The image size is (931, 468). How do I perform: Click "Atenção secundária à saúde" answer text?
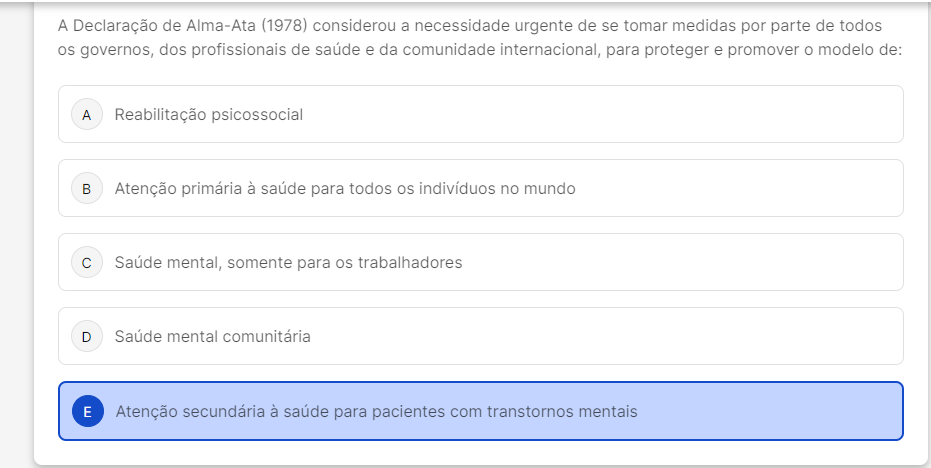coord(215,411)
